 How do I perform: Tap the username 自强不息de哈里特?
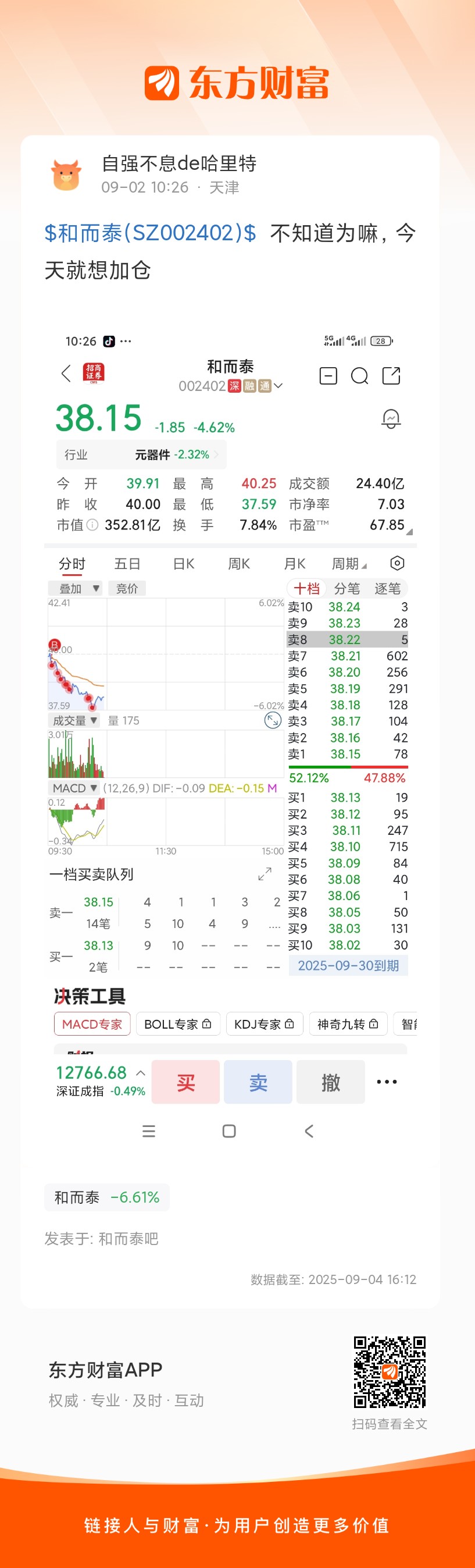[179, 163]
